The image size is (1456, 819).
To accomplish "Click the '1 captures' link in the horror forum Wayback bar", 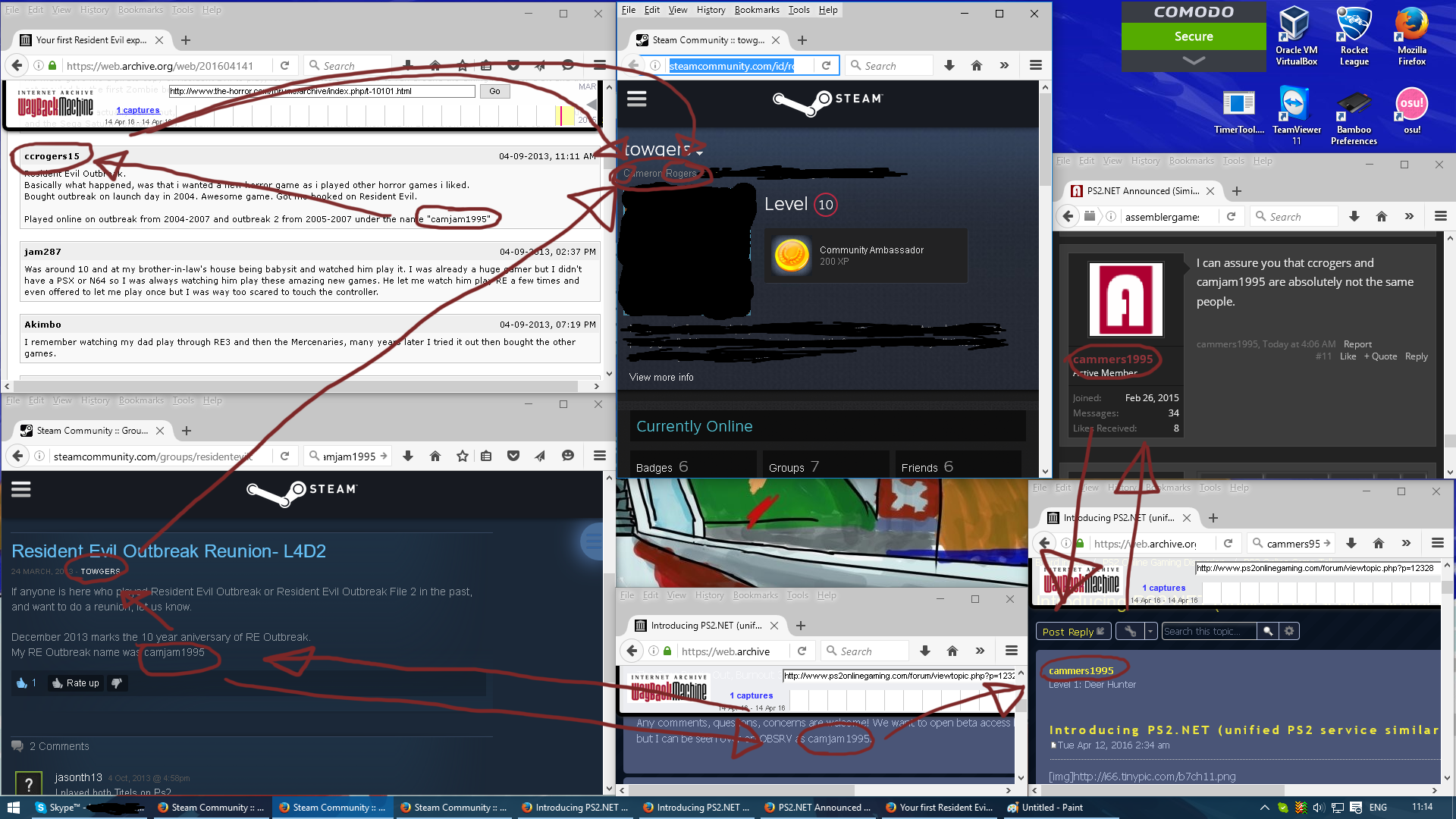I will (x=137, y=110).
